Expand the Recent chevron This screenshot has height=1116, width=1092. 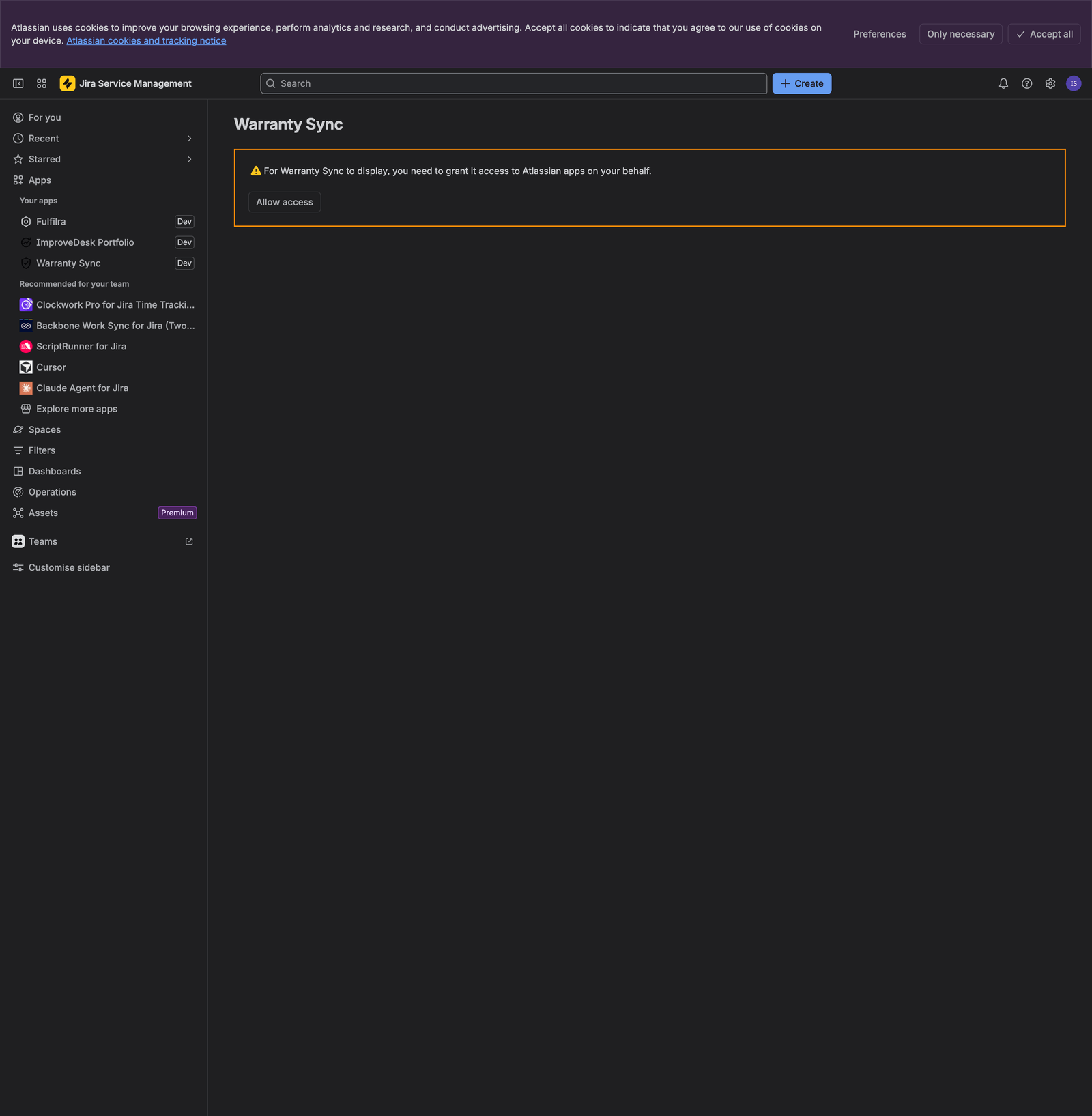pyautogui.click(x=189, y=138)
